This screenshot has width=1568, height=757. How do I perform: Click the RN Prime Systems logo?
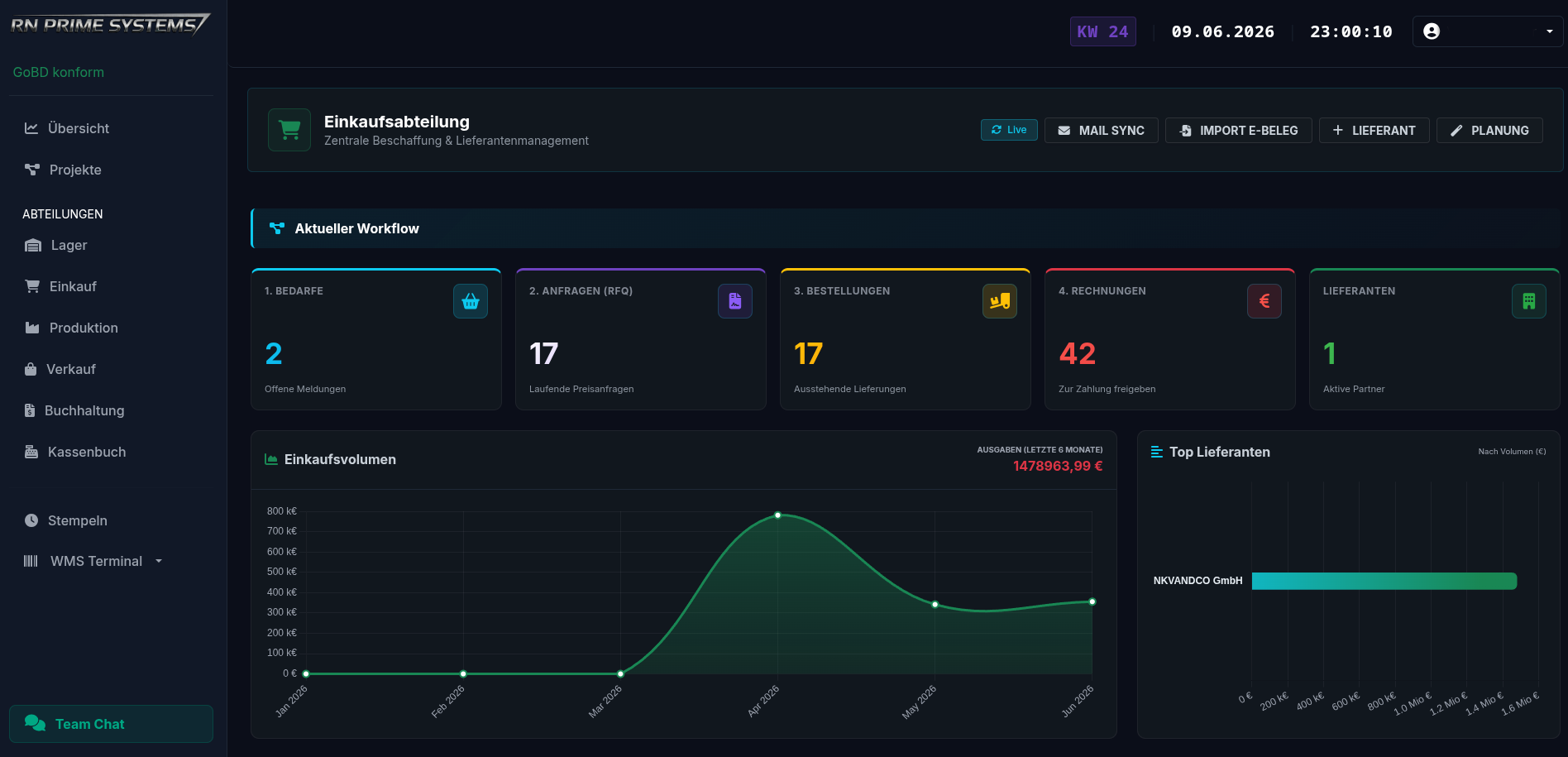point(111,24)
